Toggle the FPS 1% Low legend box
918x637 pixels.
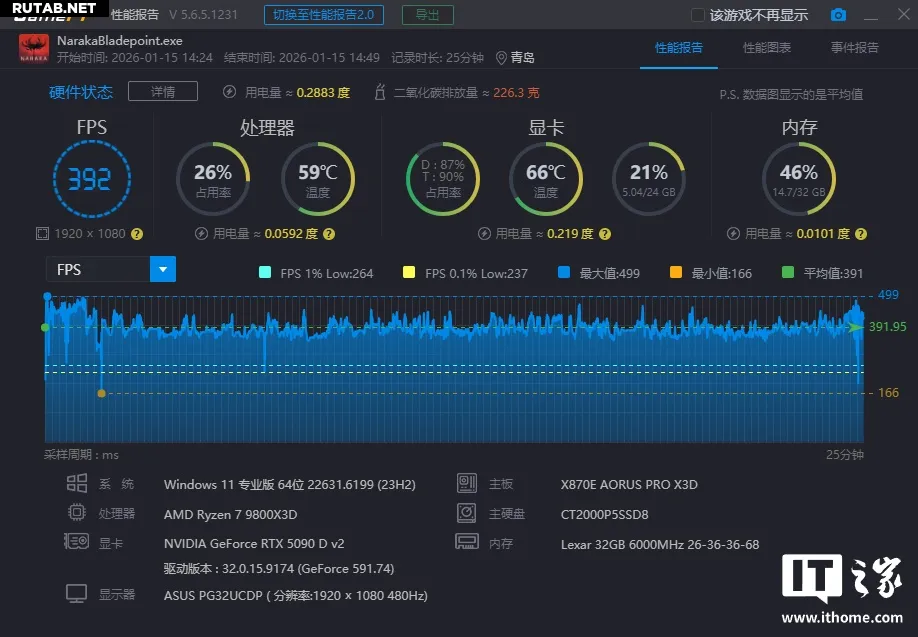point(265,273)
